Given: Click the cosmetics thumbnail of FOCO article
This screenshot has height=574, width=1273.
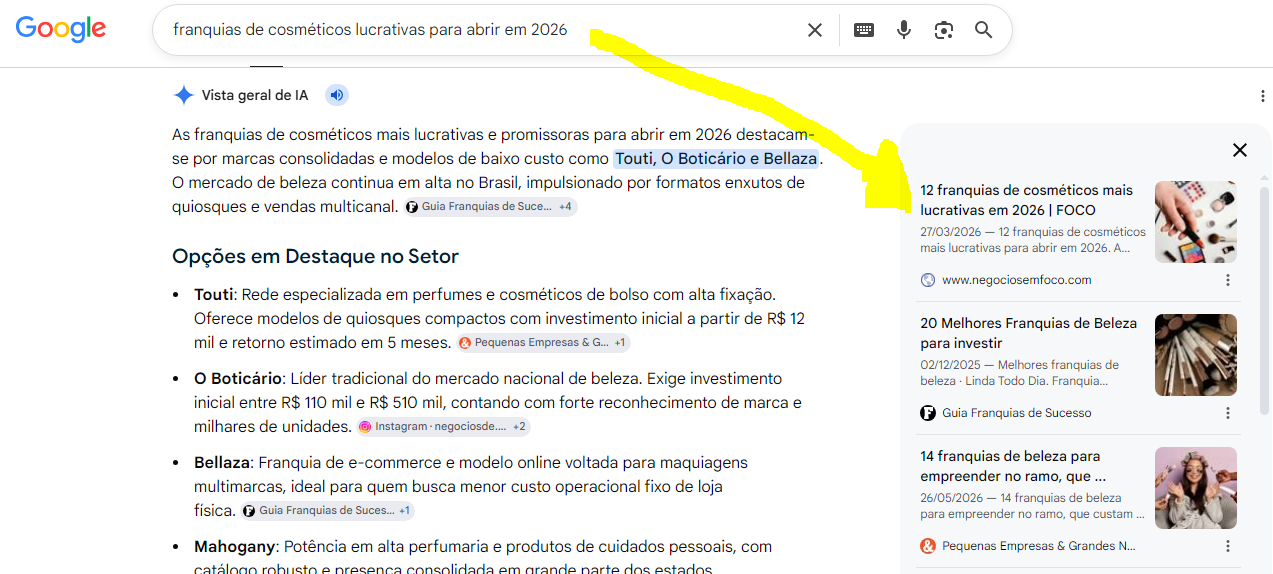Looking at the screenshot, I should pyautogui.click(x=1196, y=222).
